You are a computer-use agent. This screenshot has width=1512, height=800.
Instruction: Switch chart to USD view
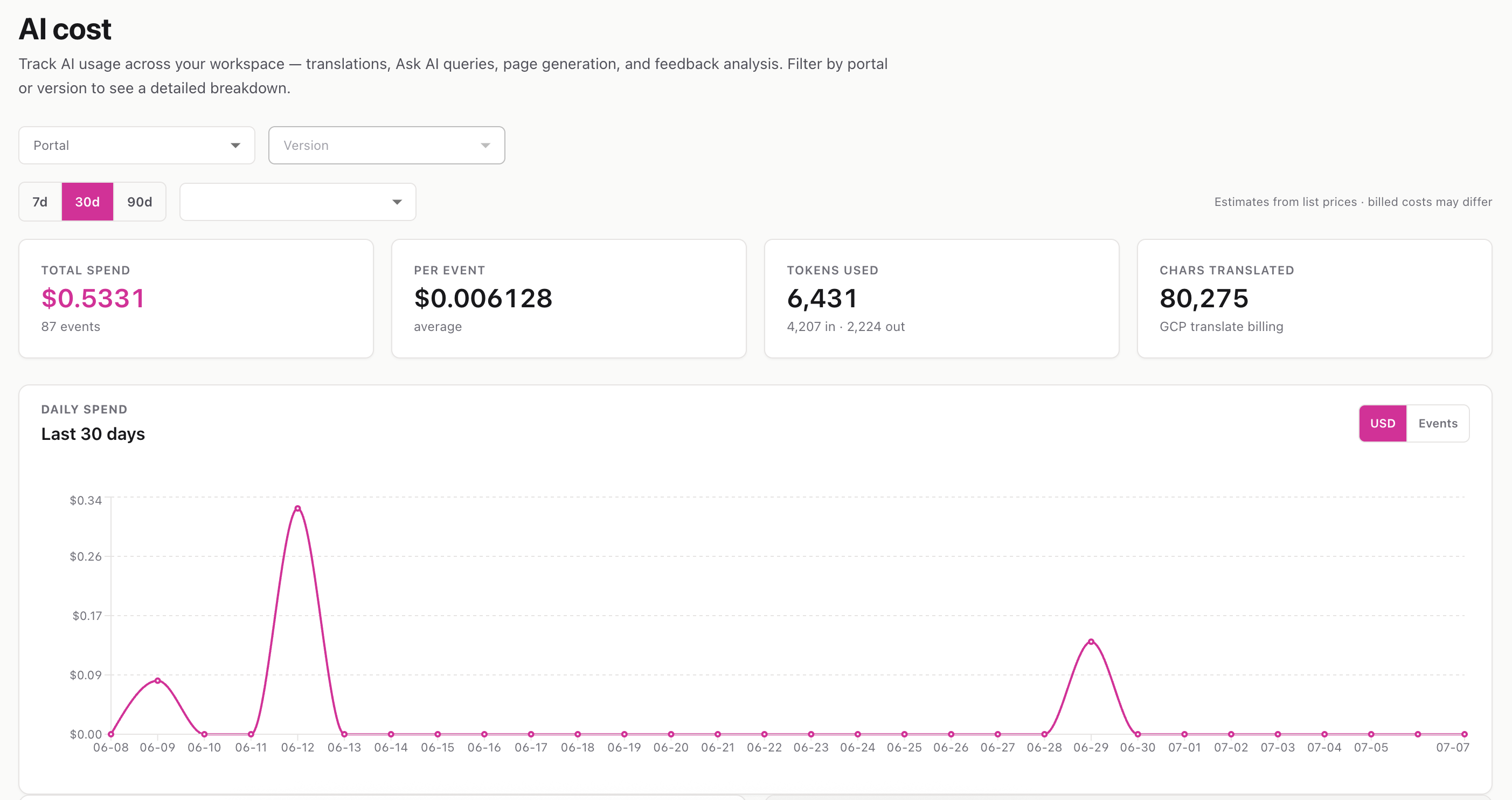pyautogui.click(x=1383, y=424)
